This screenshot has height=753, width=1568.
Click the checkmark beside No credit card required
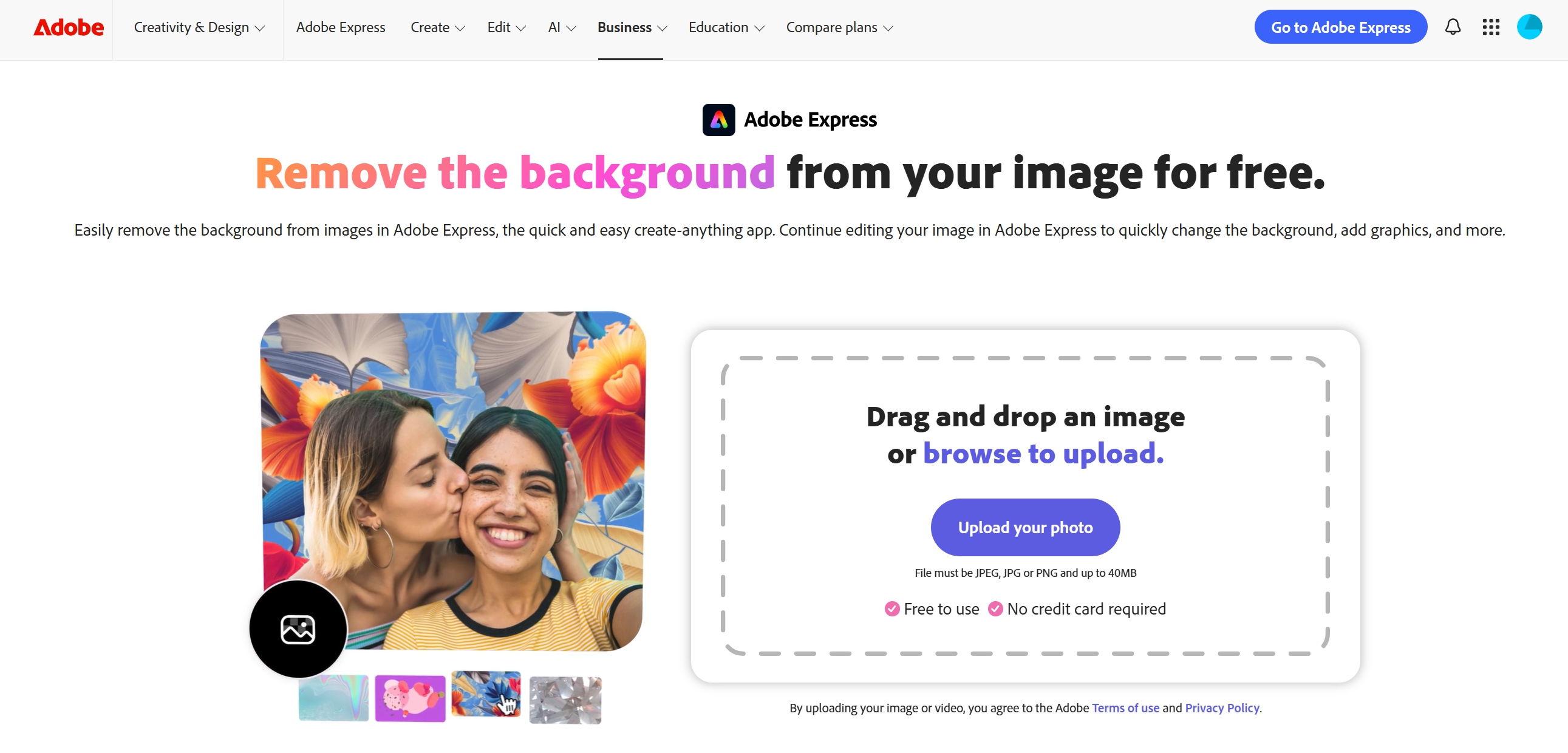[x=995, y=608]
